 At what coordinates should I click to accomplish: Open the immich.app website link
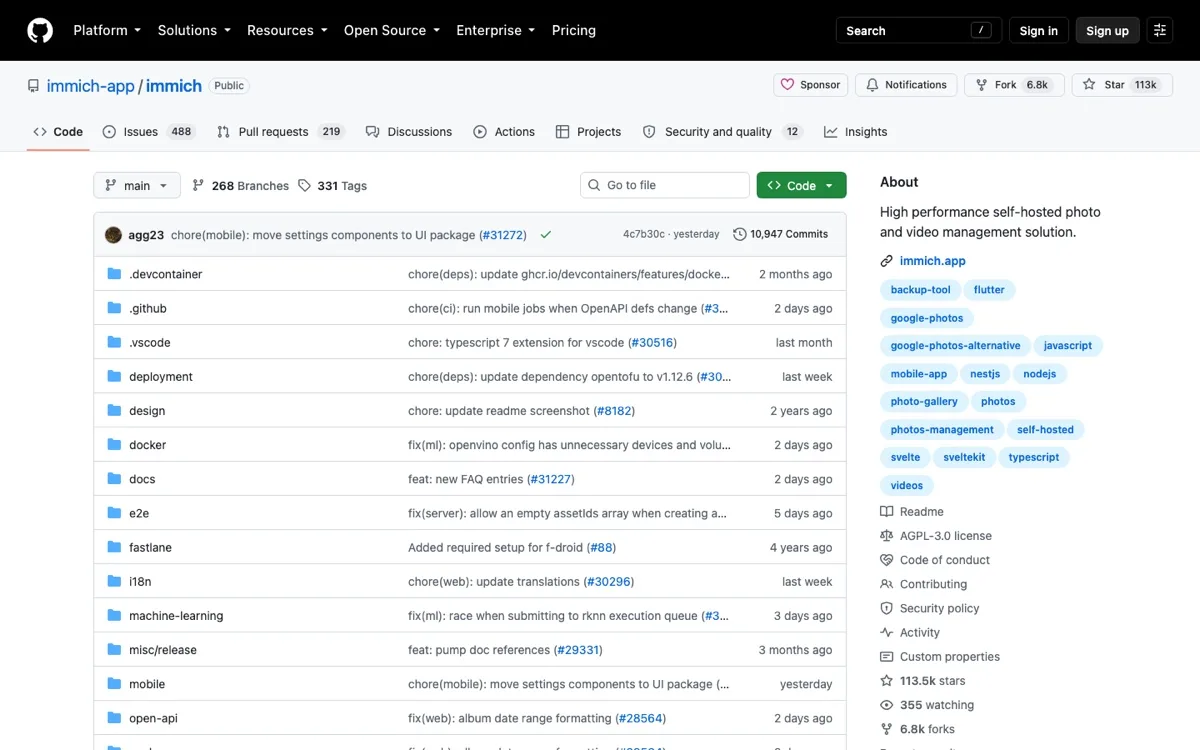932,261
